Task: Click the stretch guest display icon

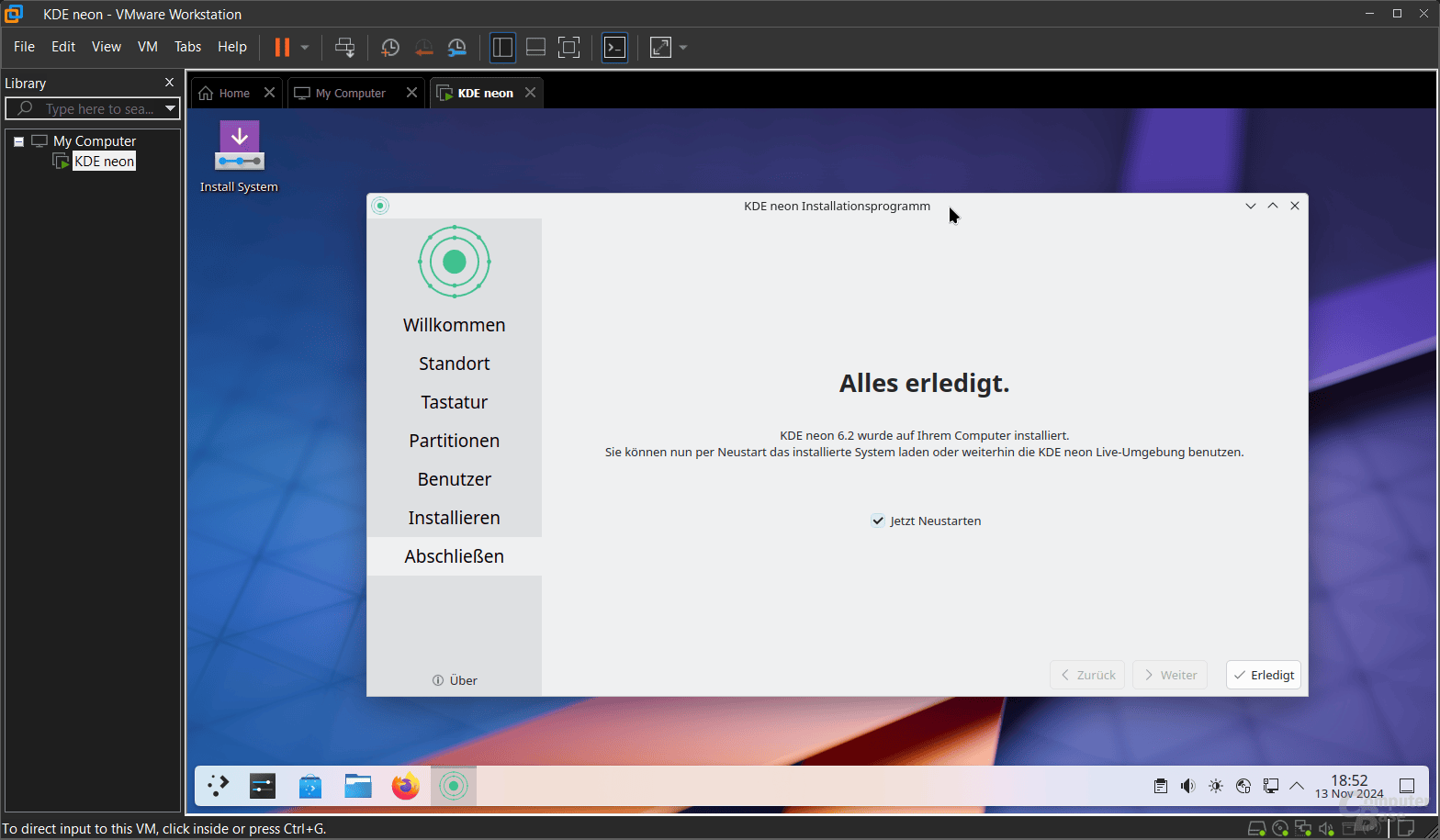Action: pyautogui.click(x=661, y=47)
